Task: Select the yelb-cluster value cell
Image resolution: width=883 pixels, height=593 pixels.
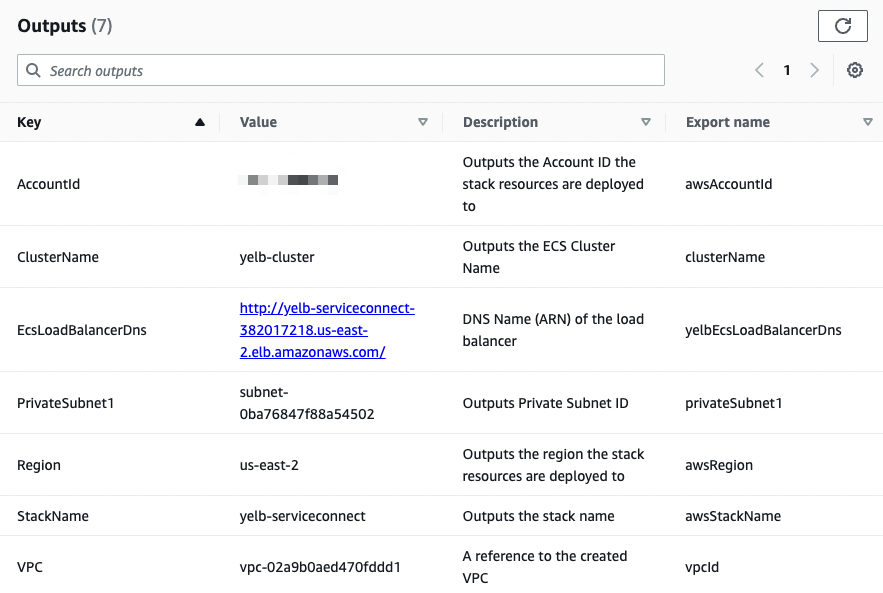Action: tap(277, 257)
